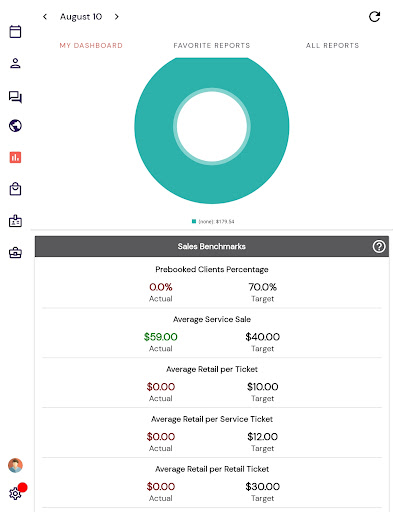Open settings gear with red notification
The image size is (393, 512).
(15, 493)
